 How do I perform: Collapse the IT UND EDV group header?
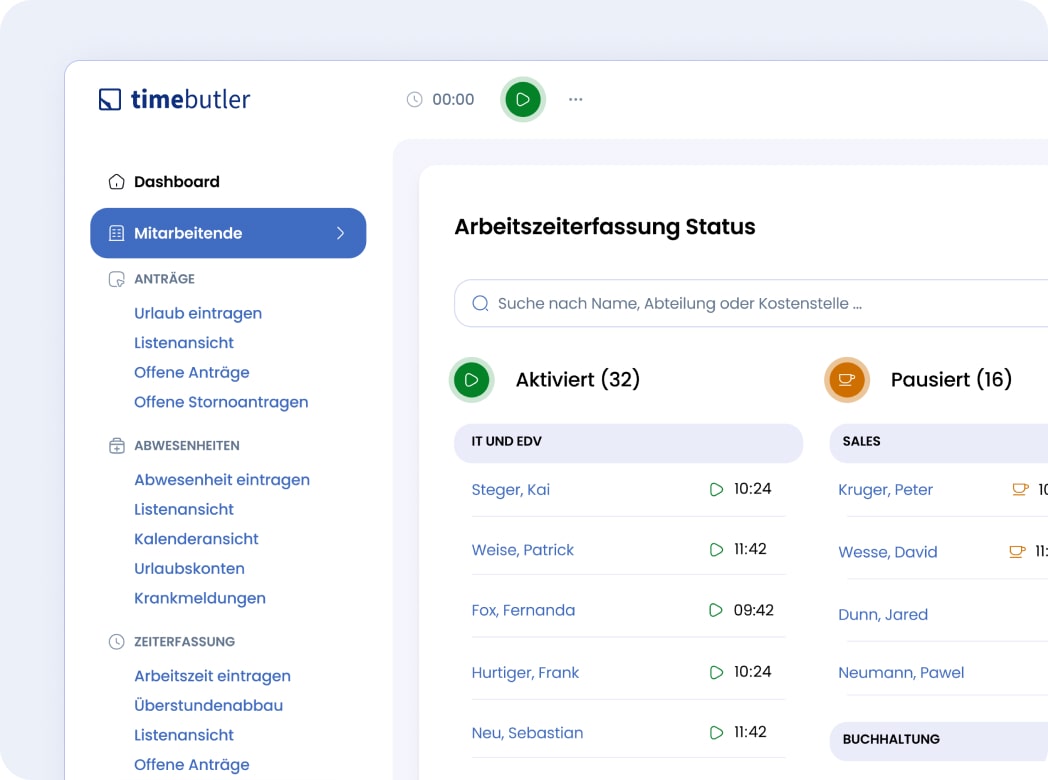628,442
